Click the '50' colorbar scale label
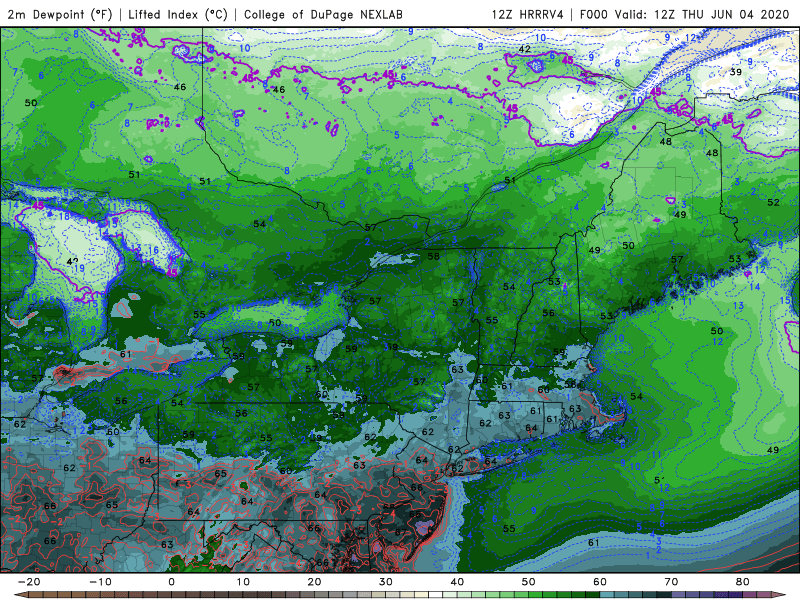800x600 pixels. click(529, 582)
